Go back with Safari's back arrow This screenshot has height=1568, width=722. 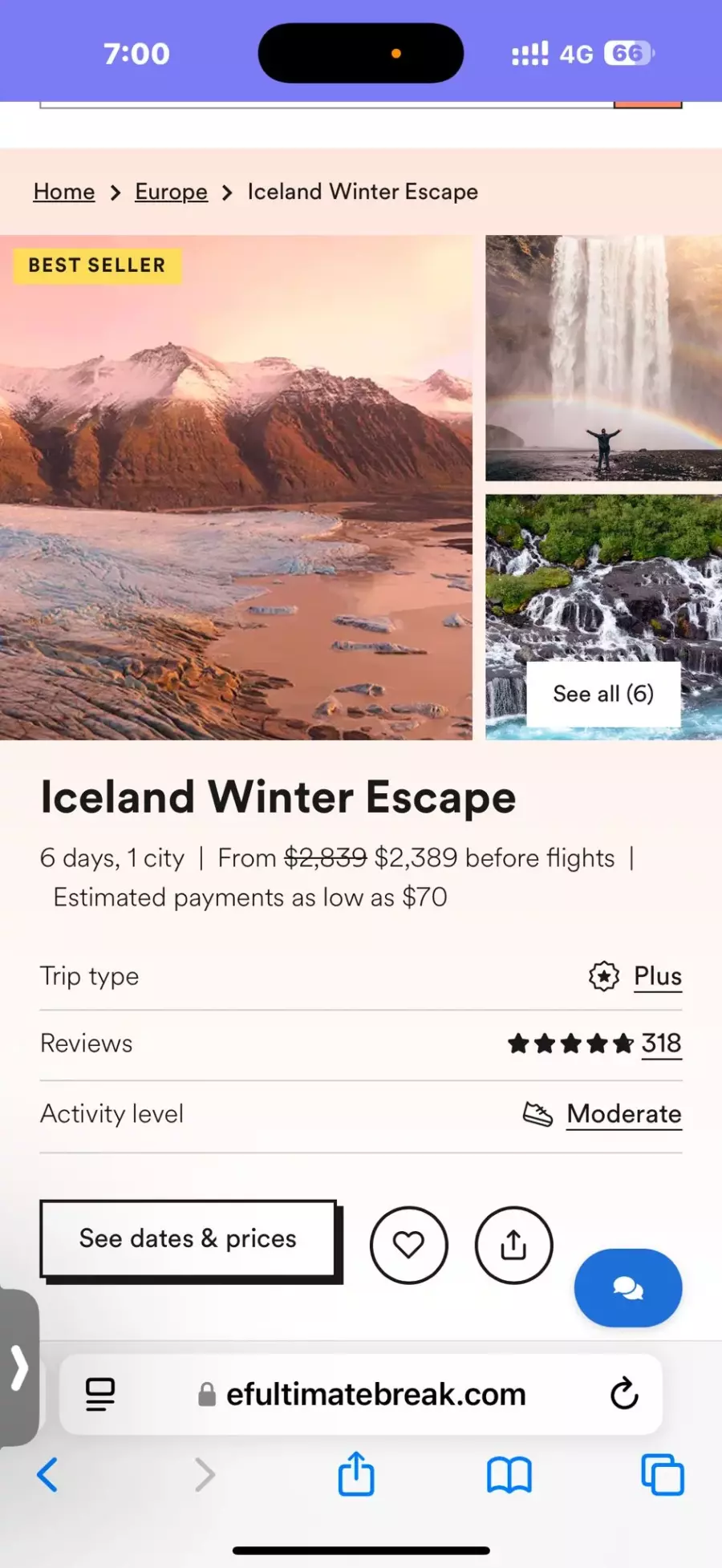48,1474
